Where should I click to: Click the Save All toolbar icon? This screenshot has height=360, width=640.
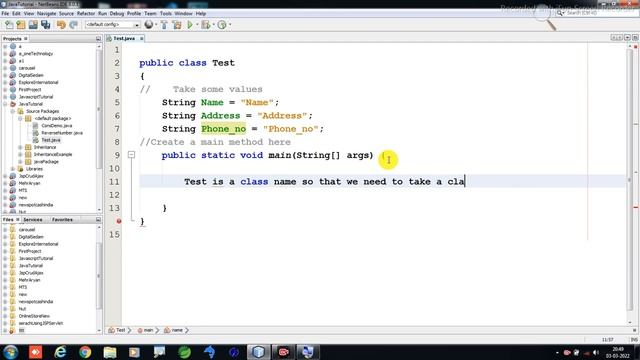tap(45, 25)
